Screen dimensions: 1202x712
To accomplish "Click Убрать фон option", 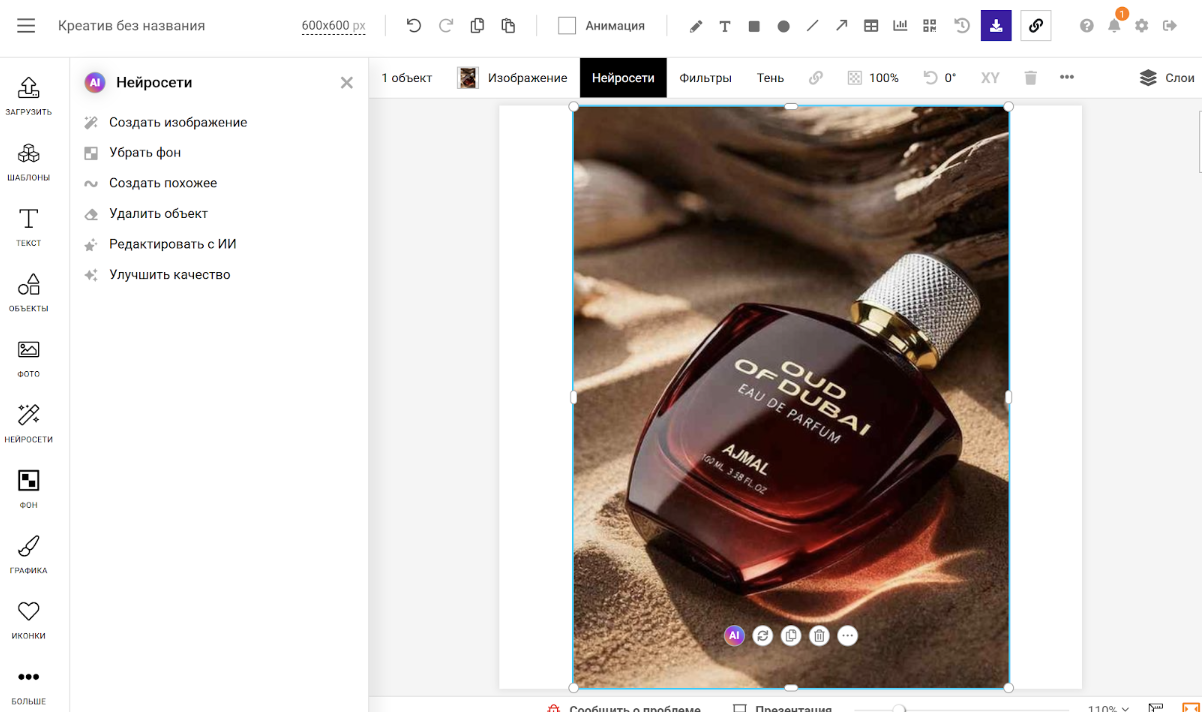I will click(145, 153).
